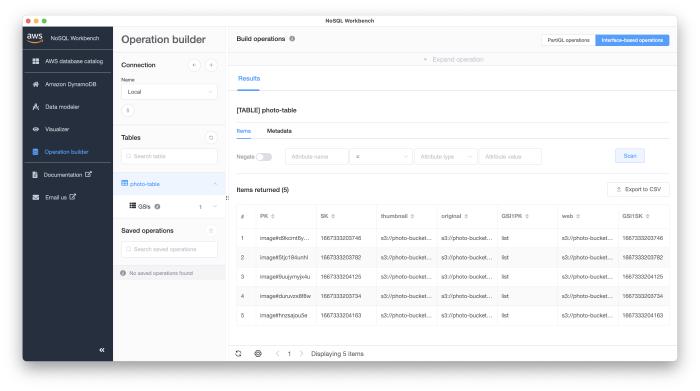Open the equals operator dropdown
The height and width of the screenshot is (391, 700).
381,157
